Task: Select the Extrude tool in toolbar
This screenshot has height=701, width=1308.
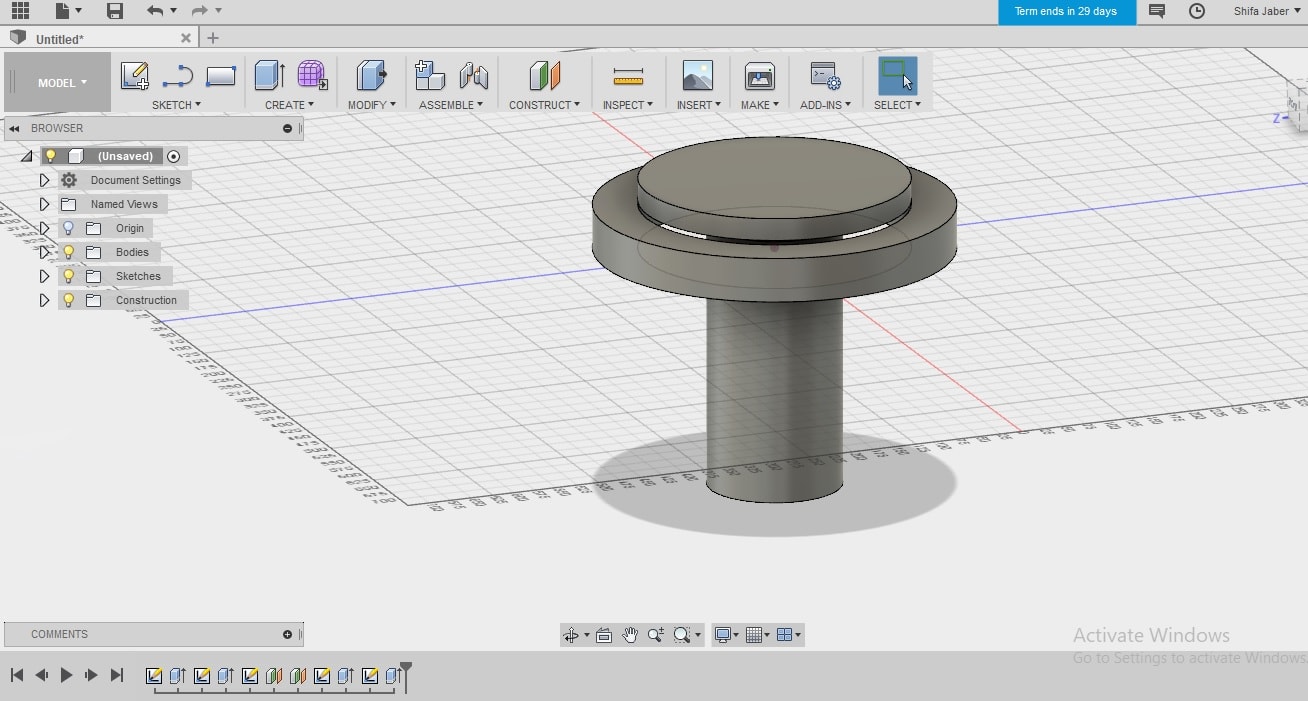Action: [269, 75]
